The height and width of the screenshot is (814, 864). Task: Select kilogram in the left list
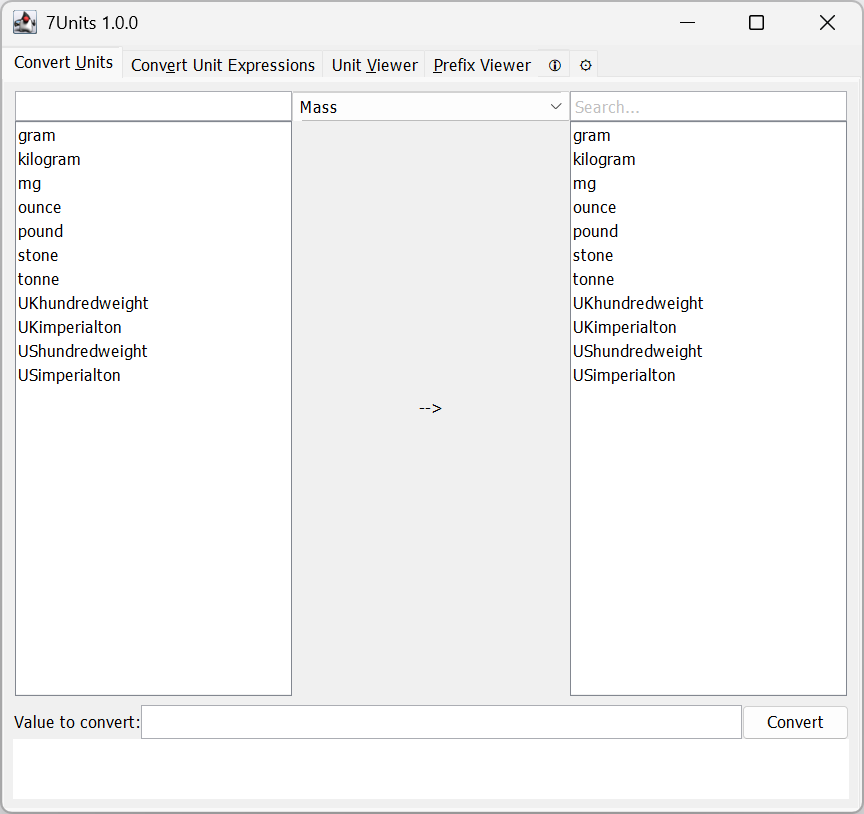point(49,159)
